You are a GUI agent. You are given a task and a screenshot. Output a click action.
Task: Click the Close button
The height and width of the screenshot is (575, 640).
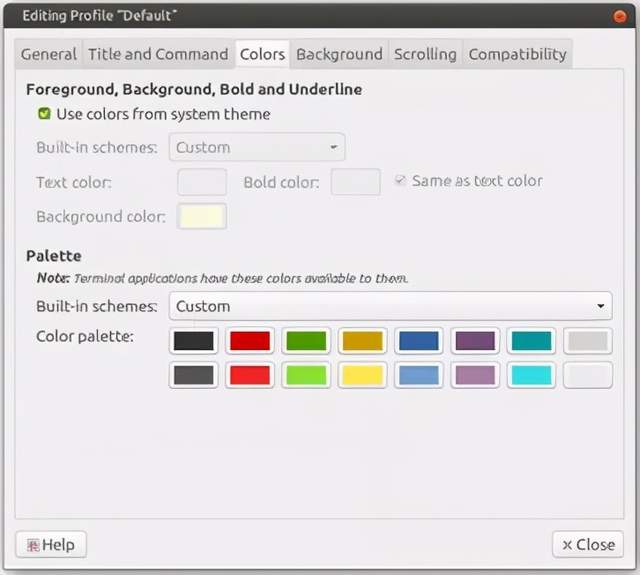tap(588, 544)
